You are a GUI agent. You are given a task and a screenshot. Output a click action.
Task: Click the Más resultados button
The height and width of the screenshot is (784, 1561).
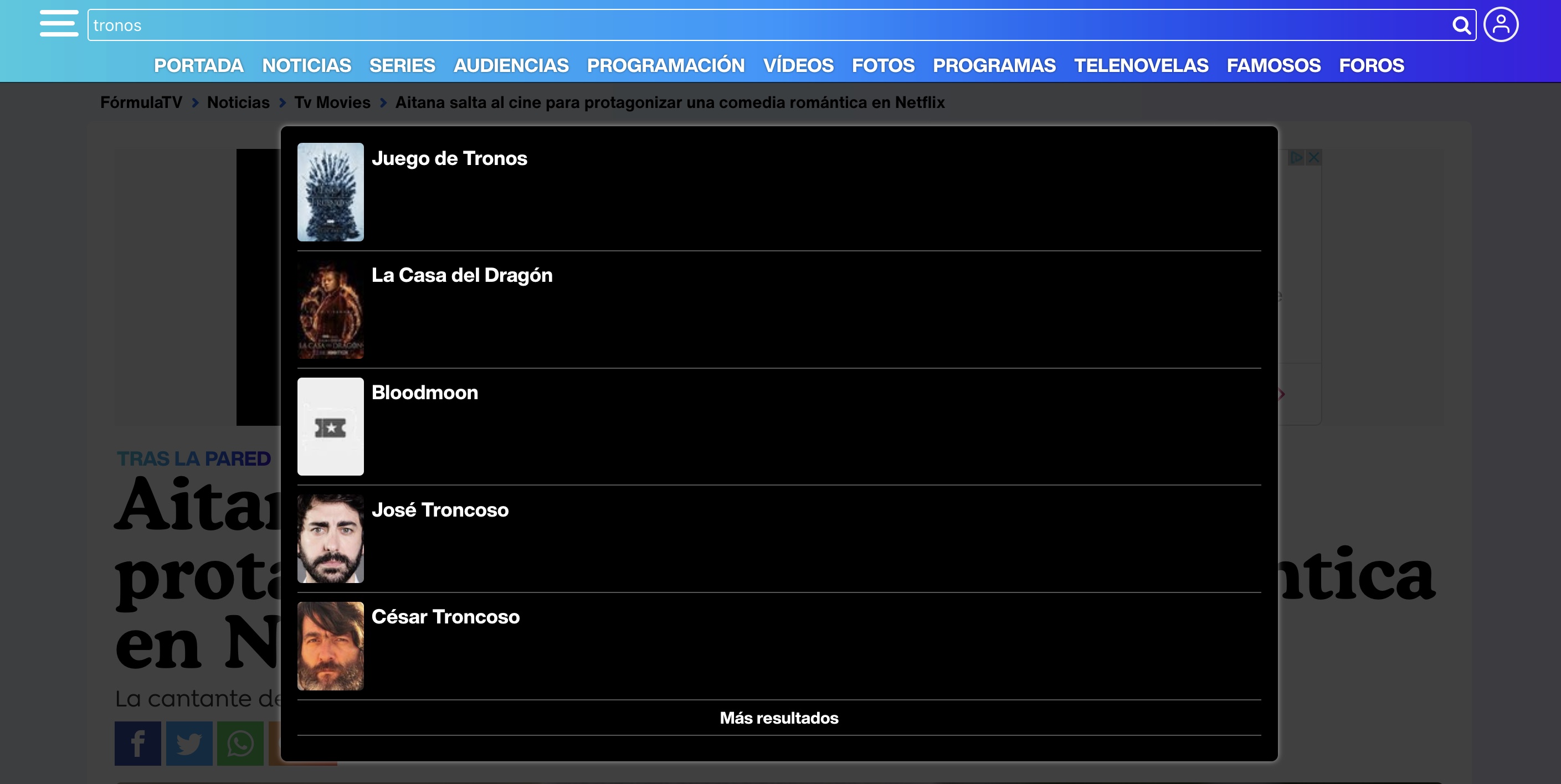pos(779,718)
